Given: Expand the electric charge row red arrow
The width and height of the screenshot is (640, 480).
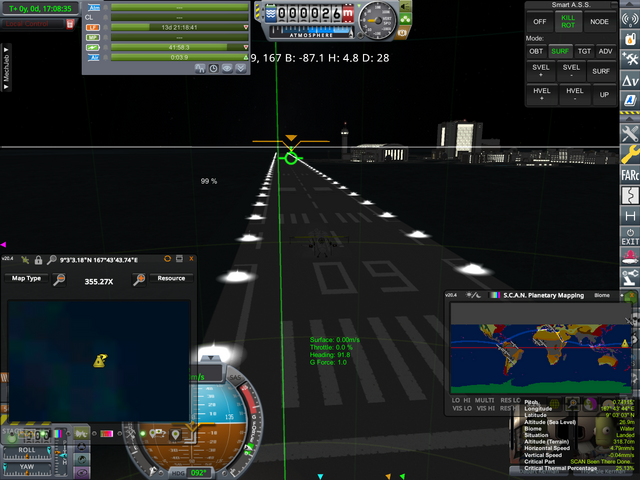Looking at the screenshot, I should coord(246,47).
